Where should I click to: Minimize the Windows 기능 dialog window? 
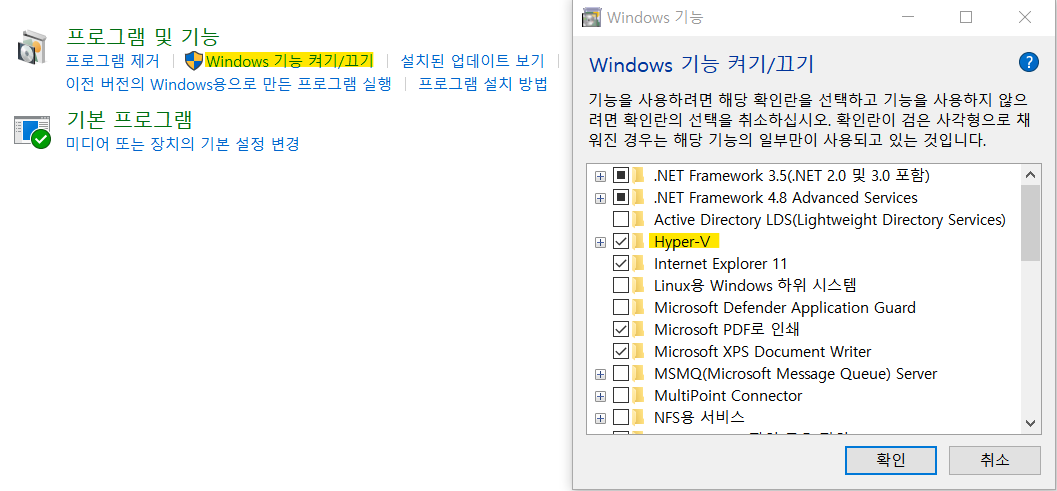pos(907,18)
